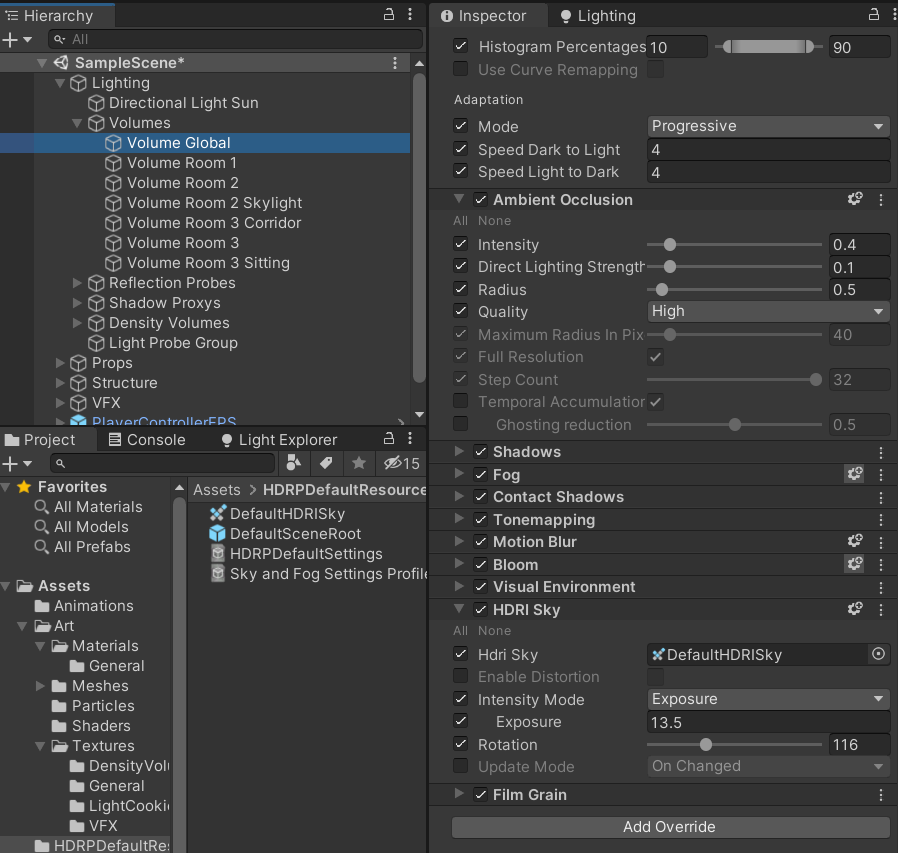Expand the Reflection Probes hierarchy item
This screenshot has width=898, height=853.
[79, 283]
